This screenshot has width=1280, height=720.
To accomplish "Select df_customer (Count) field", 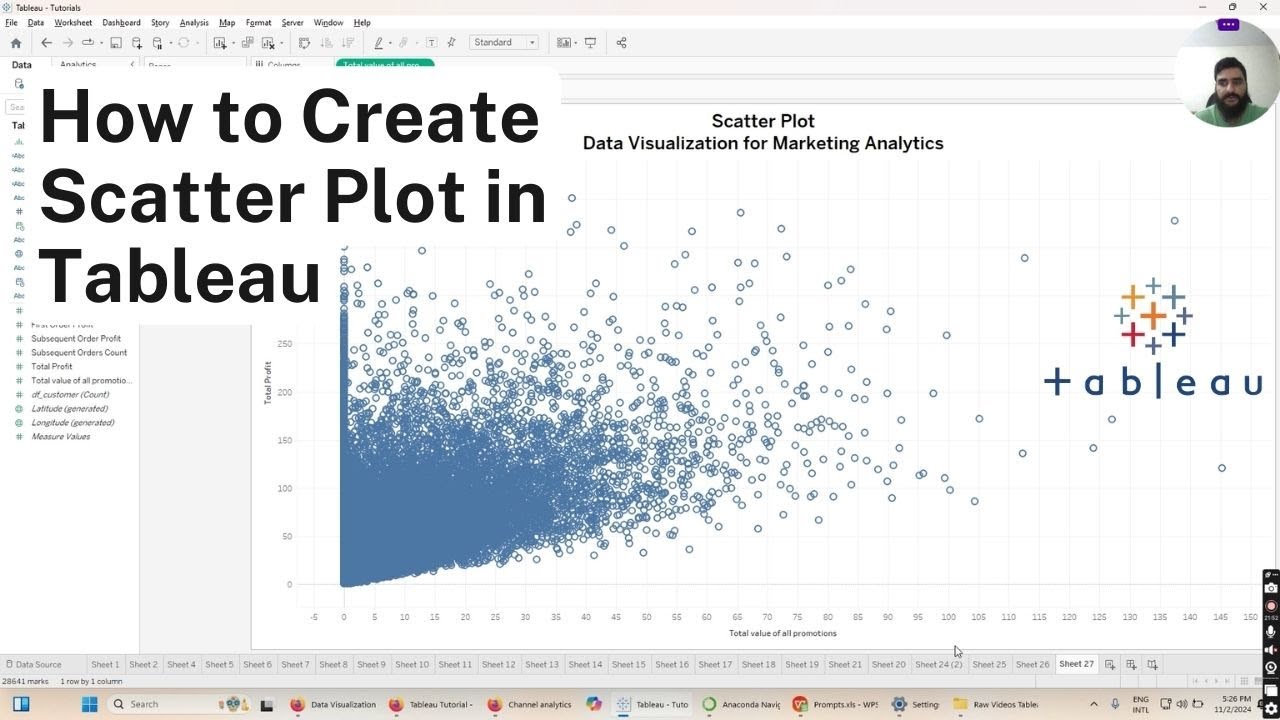I will tap(70, 395).
